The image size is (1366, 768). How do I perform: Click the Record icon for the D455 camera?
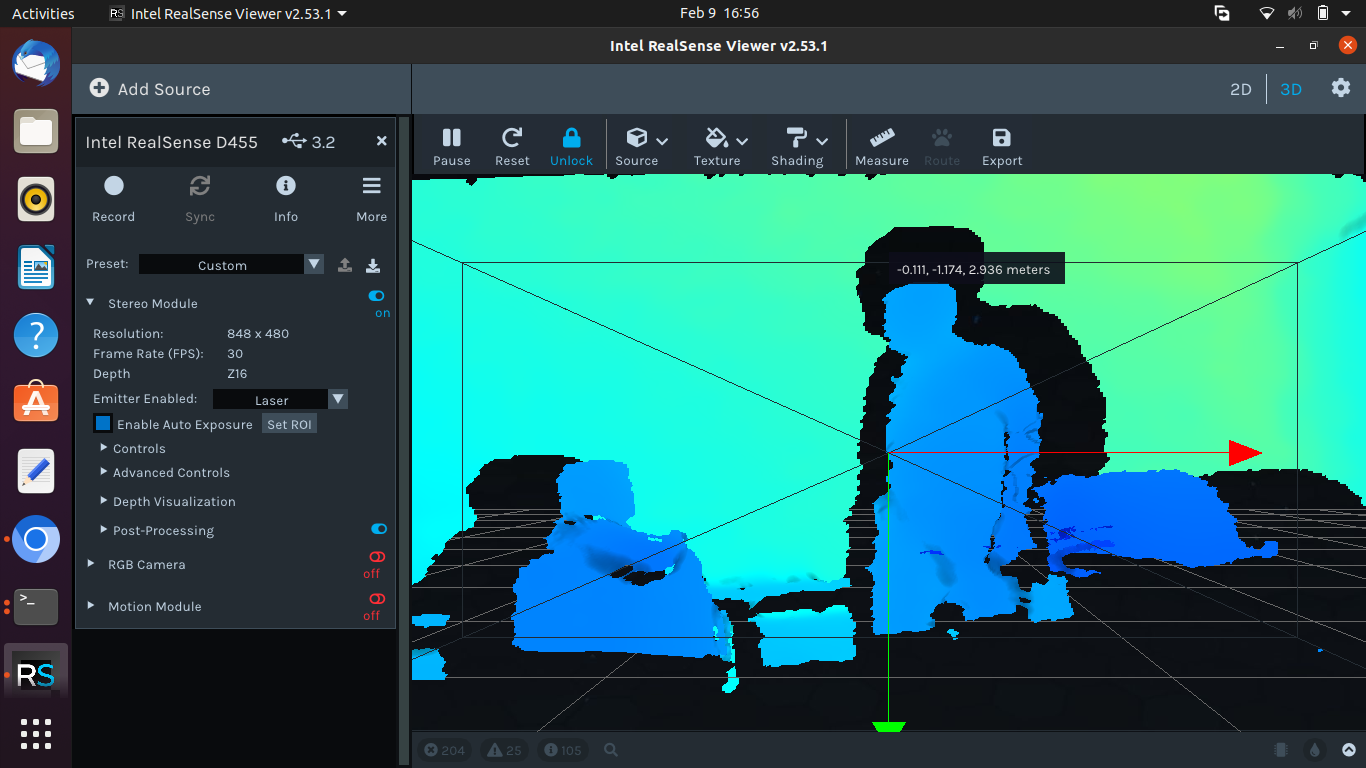pyautogui.click(x=113, y=185)
